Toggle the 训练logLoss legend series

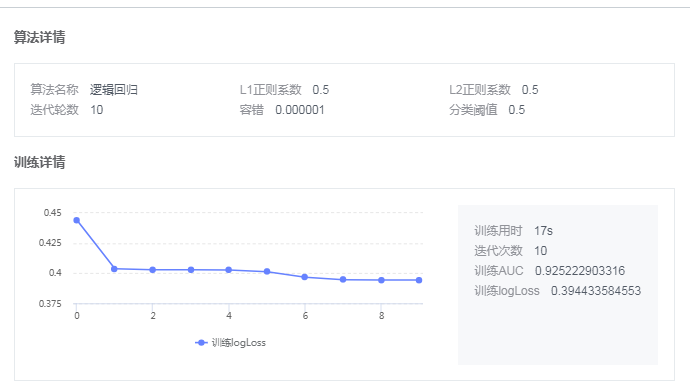click(x=231, y=342)
